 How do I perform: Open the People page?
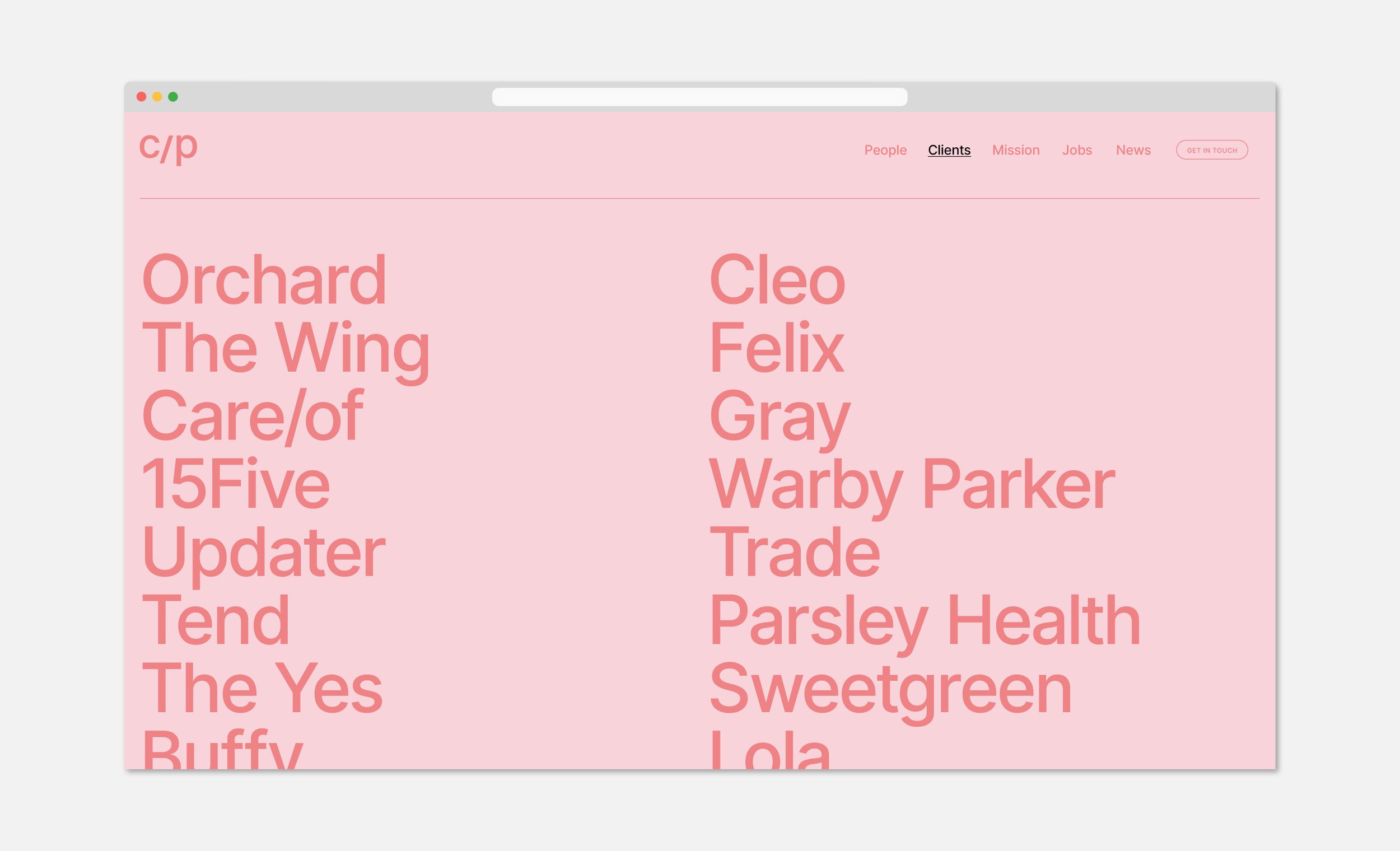[x=885, y=150]
